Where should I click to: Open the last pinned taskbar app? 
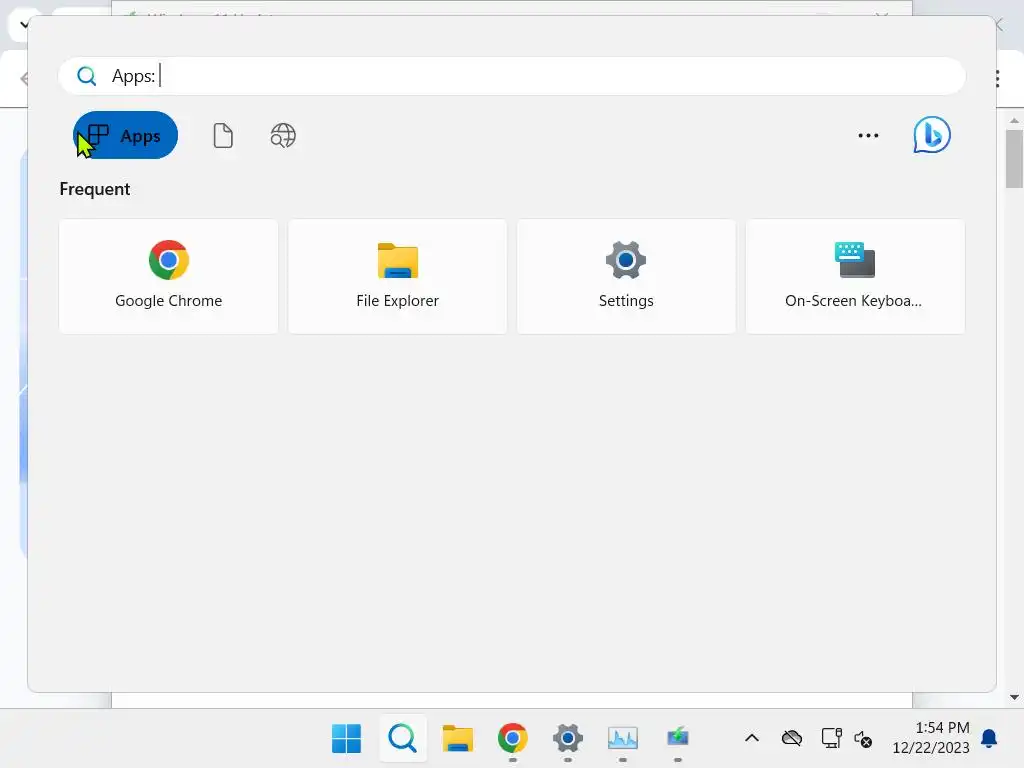click(x=678, y=739)
